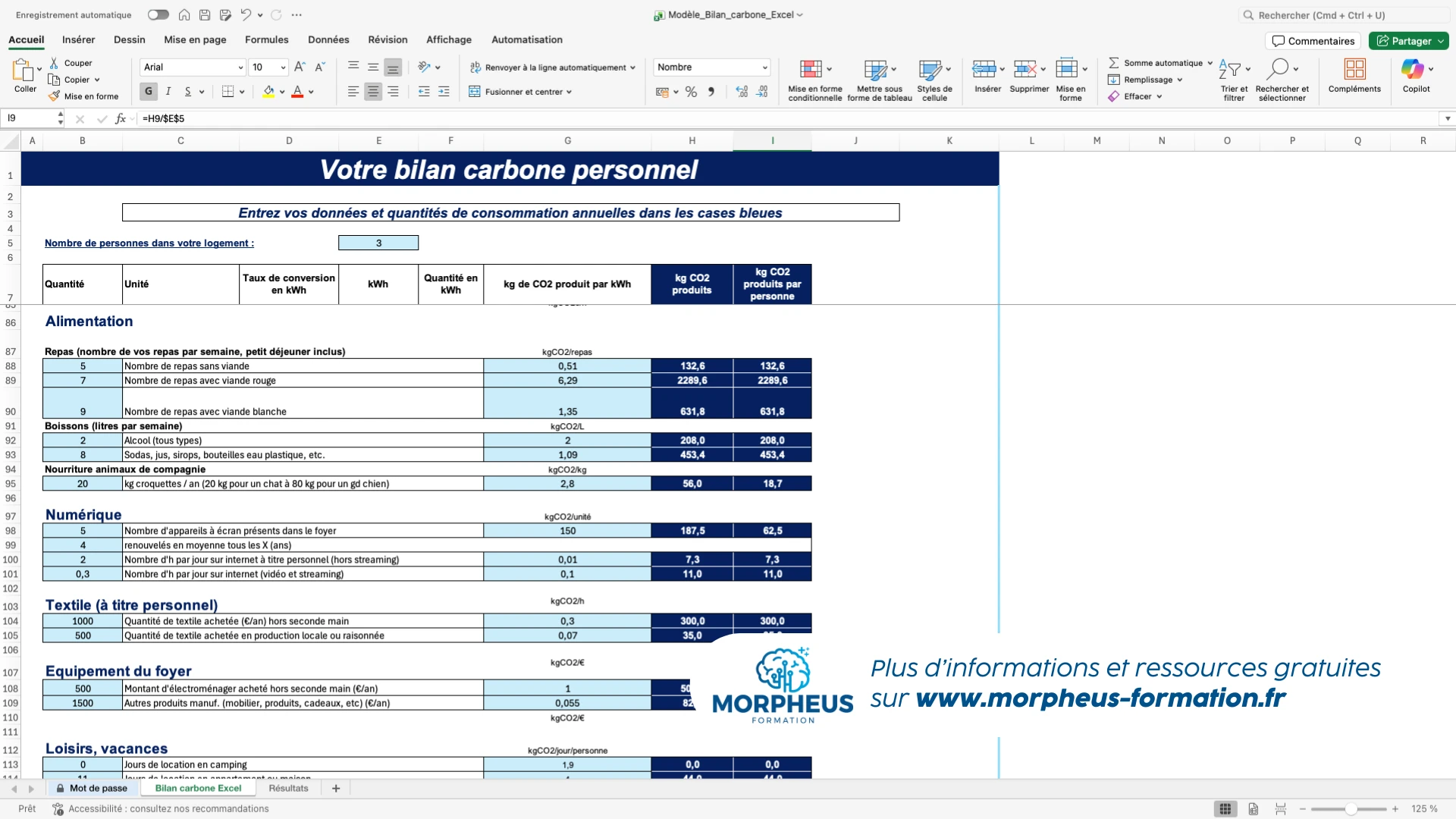The width and height of the screenshot is (1456, 819).
Task: Click the Supprimer cells icon
Action: click(x=1025, y=69)
